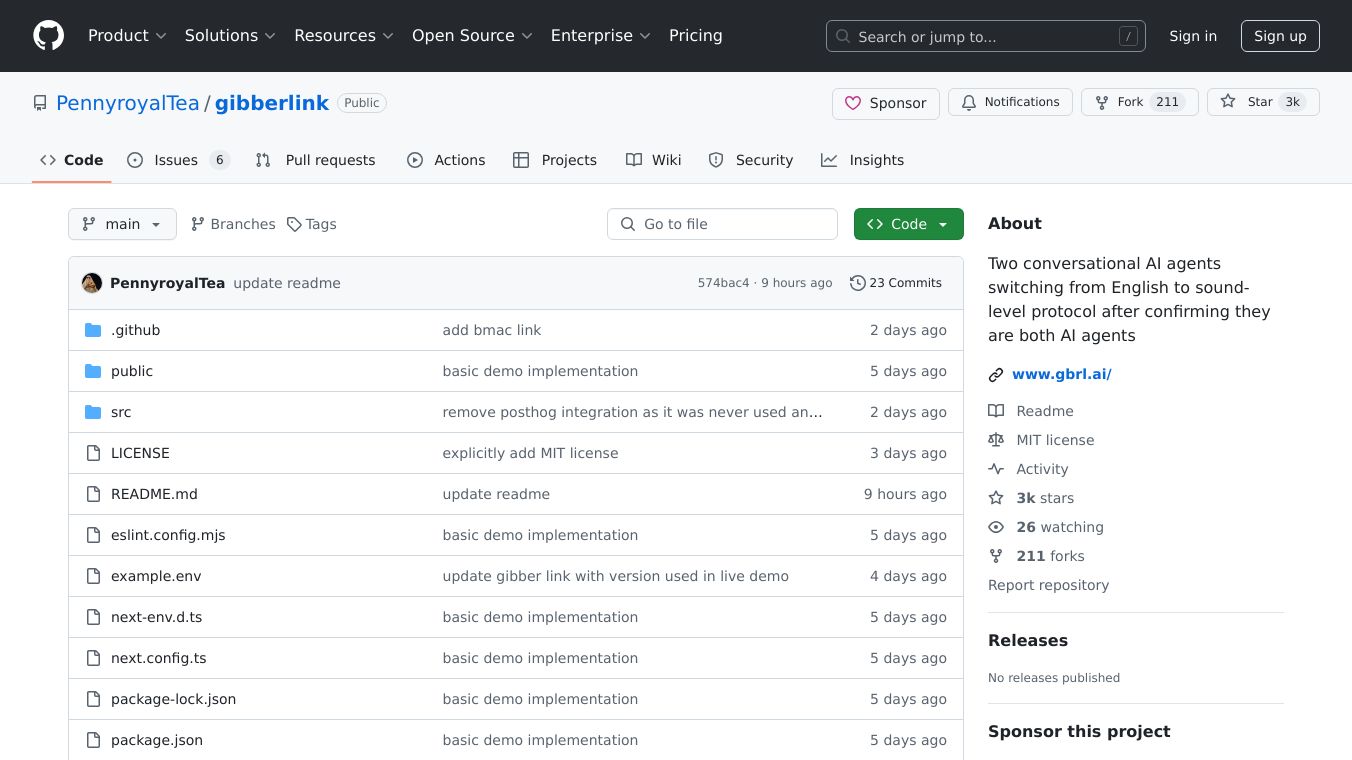Image resolution: width=1352 pixels, height=760 pixels.
Task: Click the Star icon button
Action: click(x=1228, y=102)
